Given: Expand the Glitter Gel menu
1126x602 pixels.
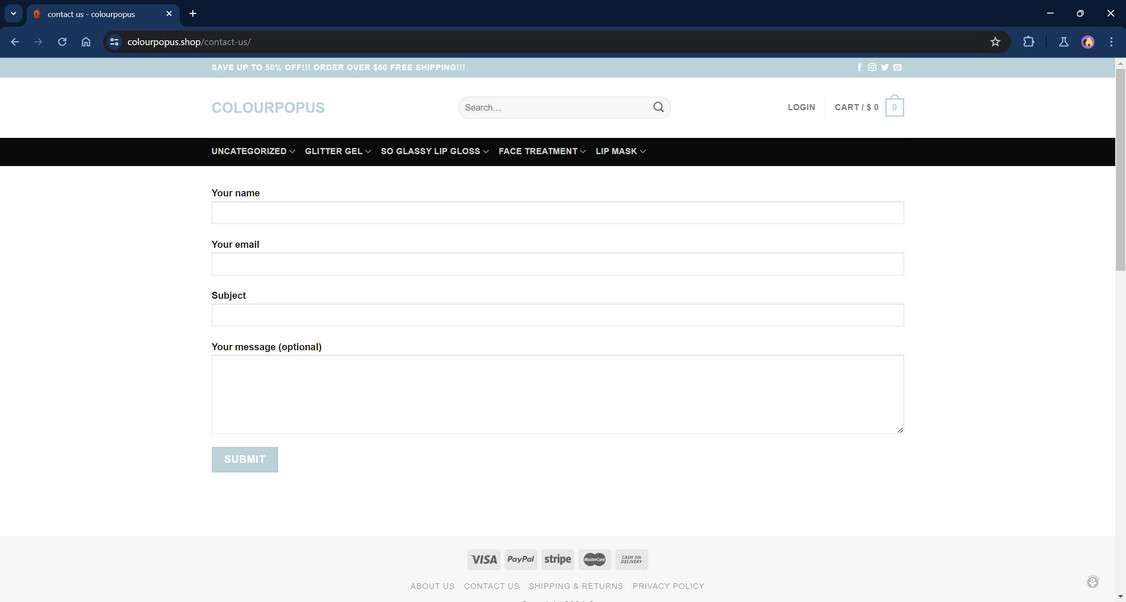Looking at the screenshot, I should pos(338,152).
